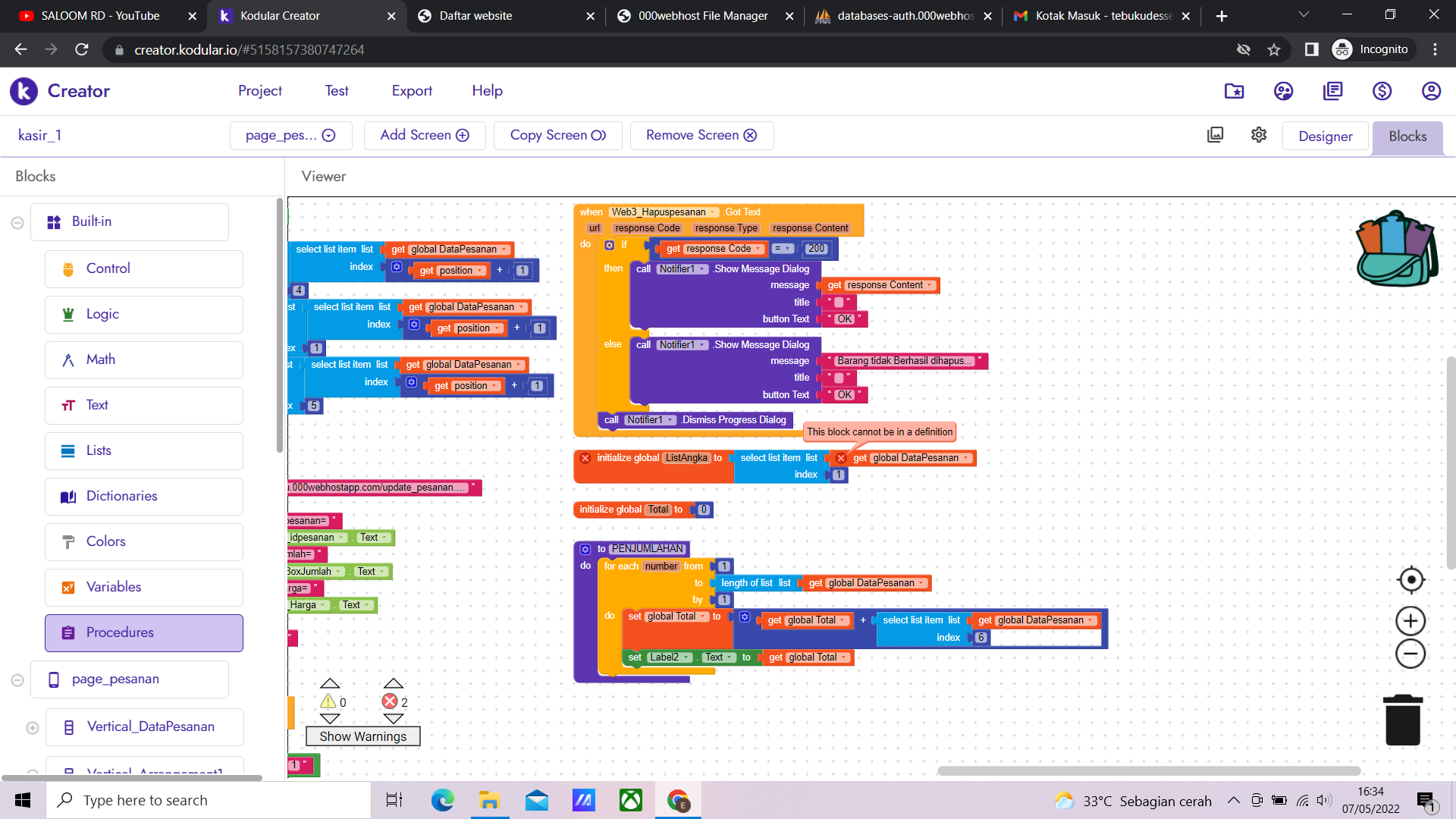The height and width of the screenshot is (819, 1456).
Task: Toggle warnings with the yellow triangle
Action: coord(330,701)
